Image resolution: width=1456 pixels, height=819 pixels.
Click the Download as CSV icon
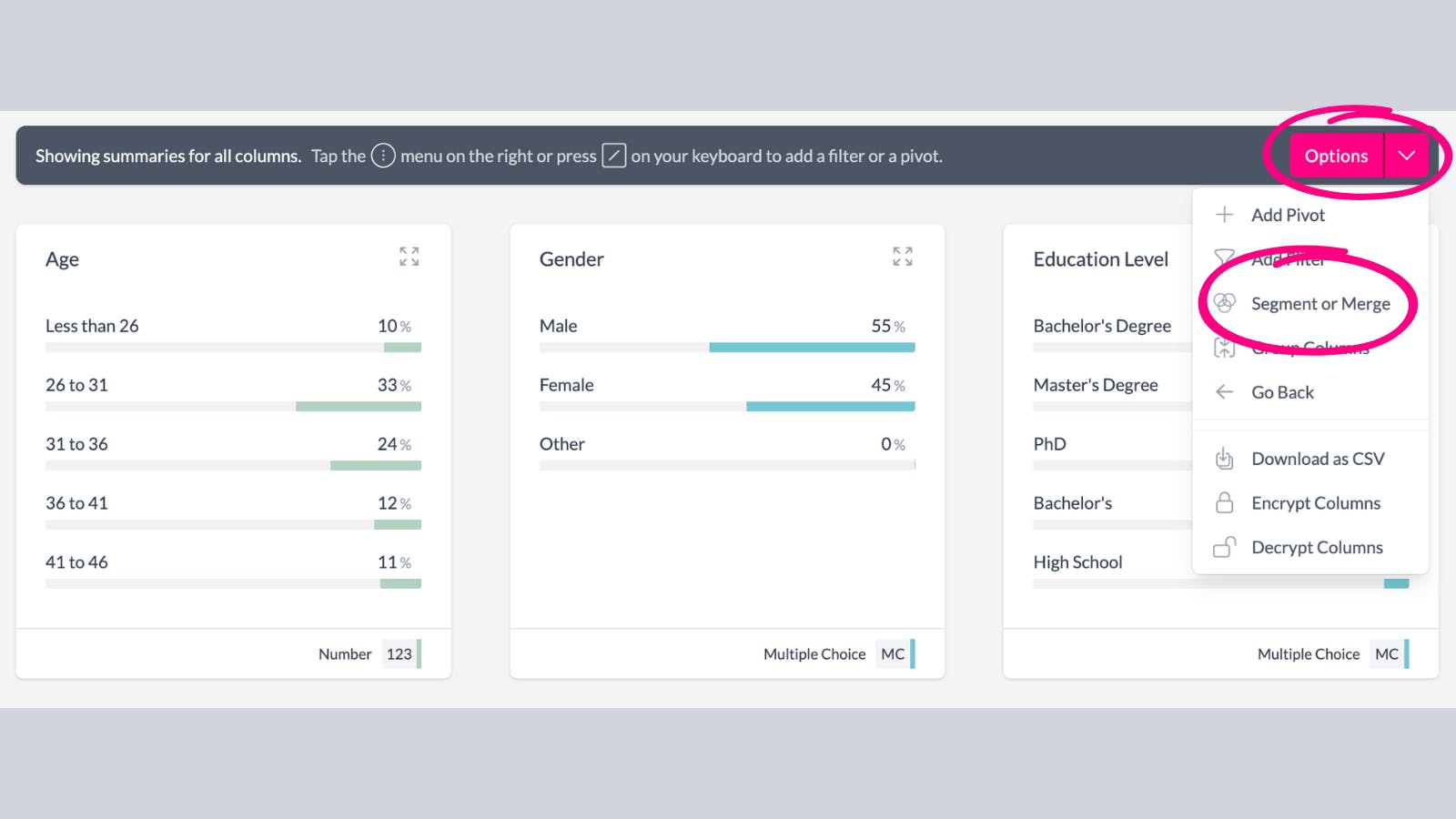1225,459
